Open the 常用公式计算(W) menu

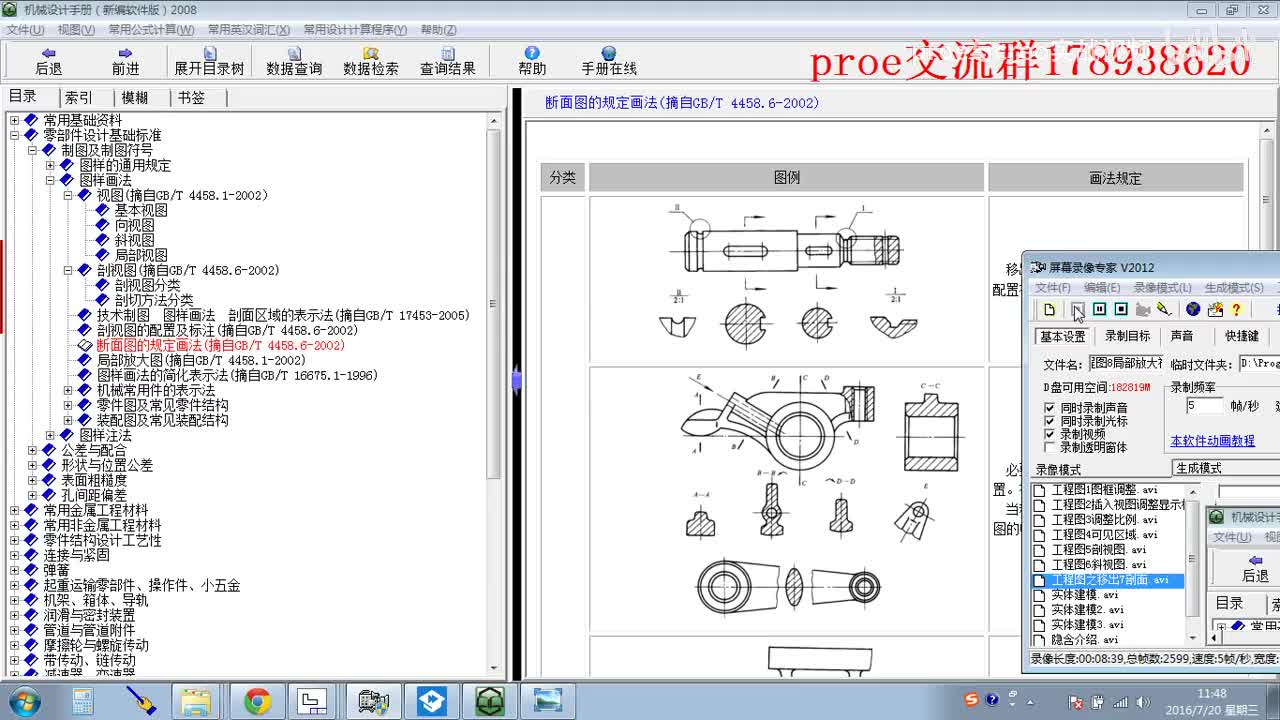[x=150, y=30]
